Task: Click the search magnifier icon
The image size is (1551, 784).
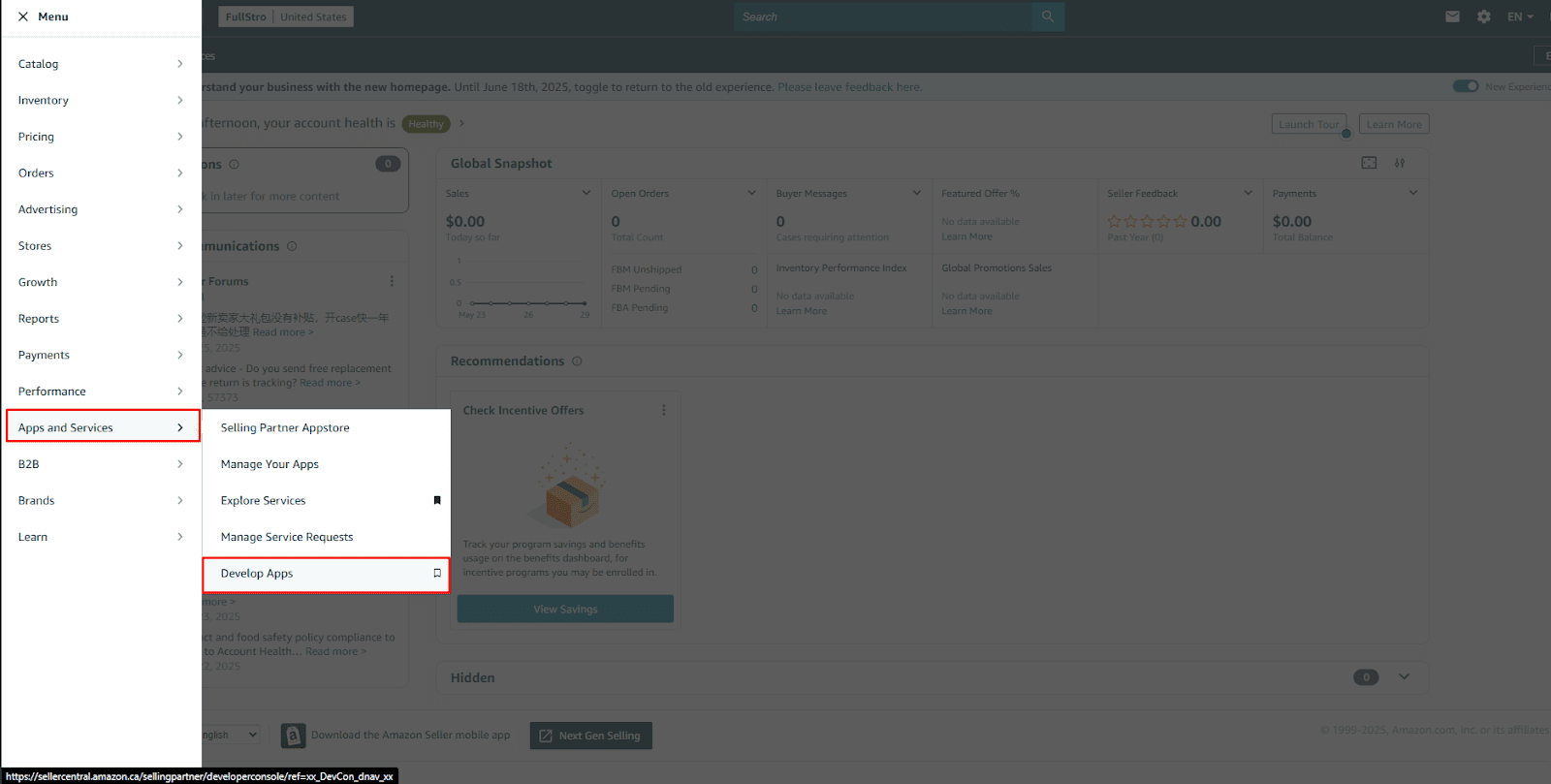Action: pyautogui.click(x=1048, y=16)
